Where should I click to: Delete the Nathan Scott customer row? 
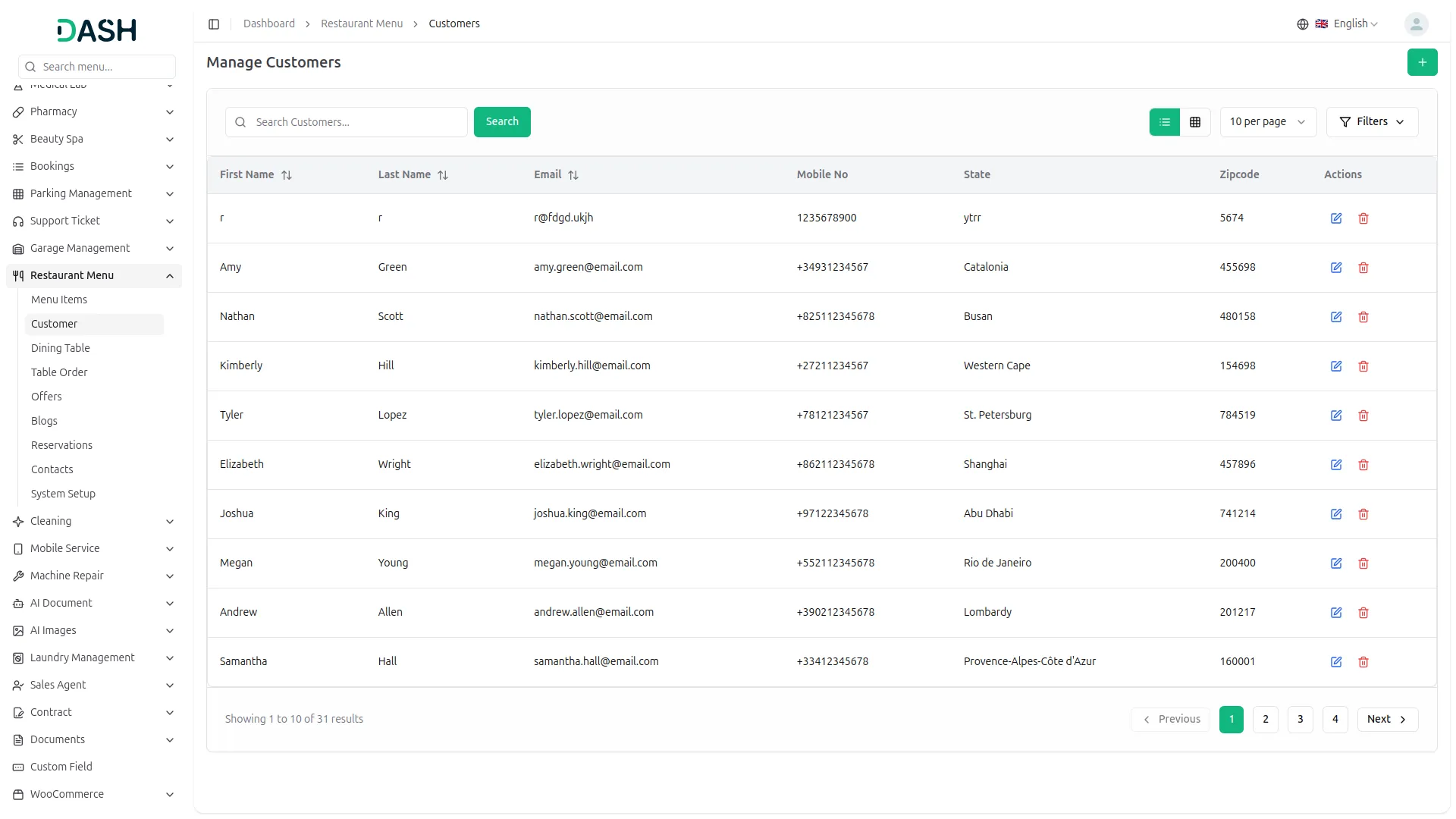[1363, 317]
